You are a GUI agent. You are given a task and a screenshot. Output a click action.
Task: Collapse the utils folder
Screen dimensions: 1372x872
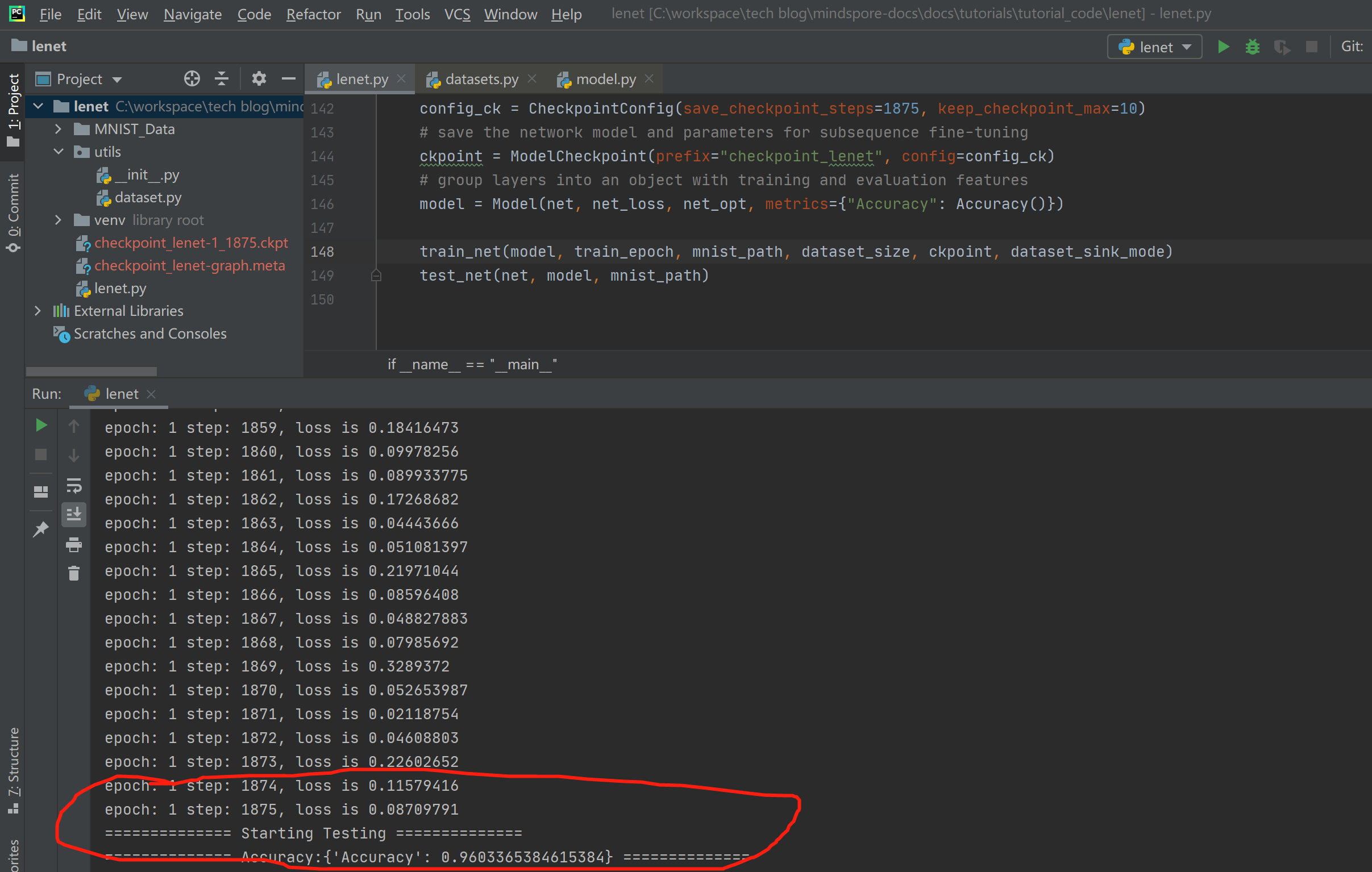[x=58, y=152]
